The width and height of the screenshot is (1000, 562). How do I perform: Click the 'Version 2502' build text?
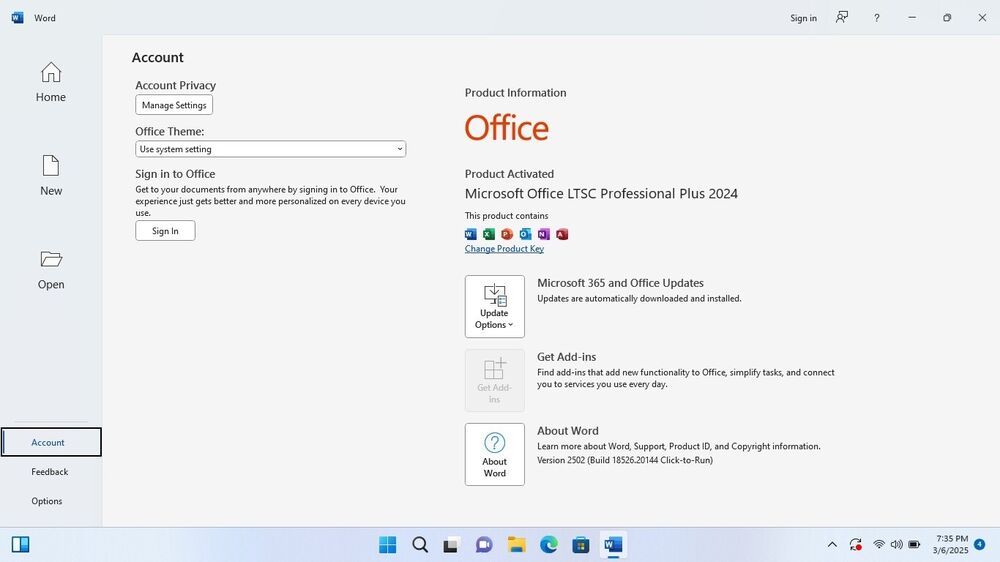[625, 460]
